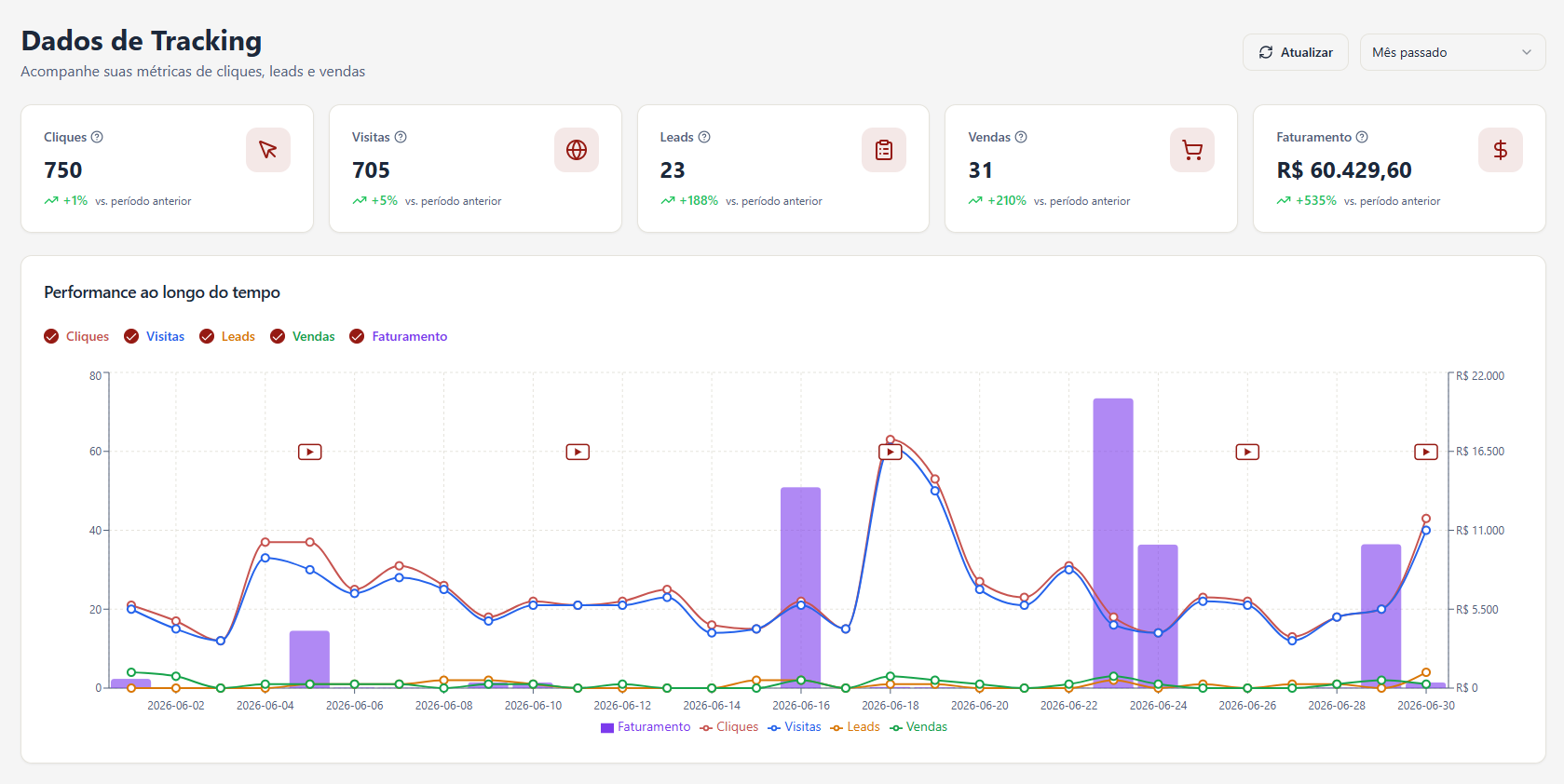Click the Atualizar refresh button

(x=1297, y=52)
